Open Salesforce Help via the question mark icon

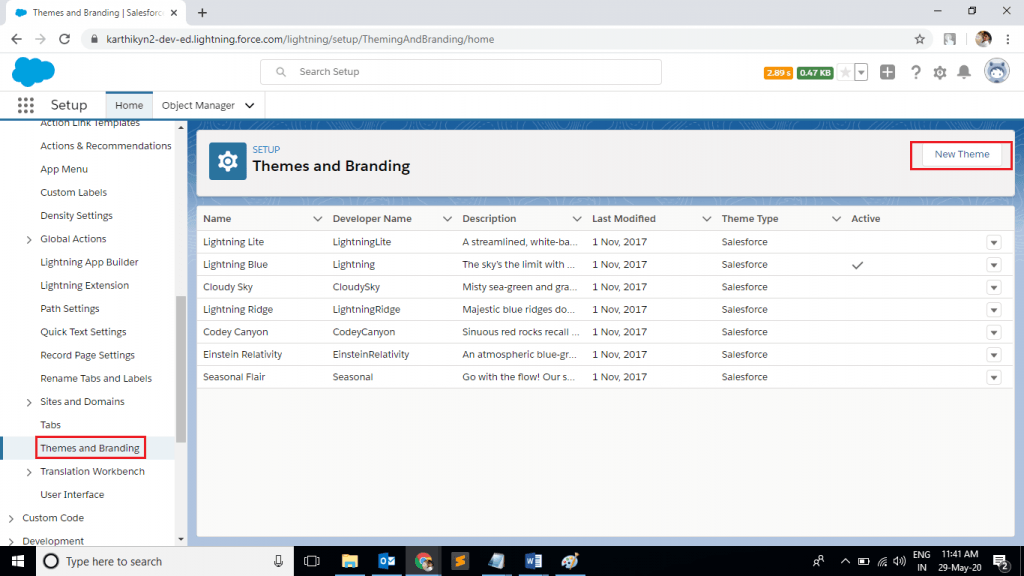915,72
